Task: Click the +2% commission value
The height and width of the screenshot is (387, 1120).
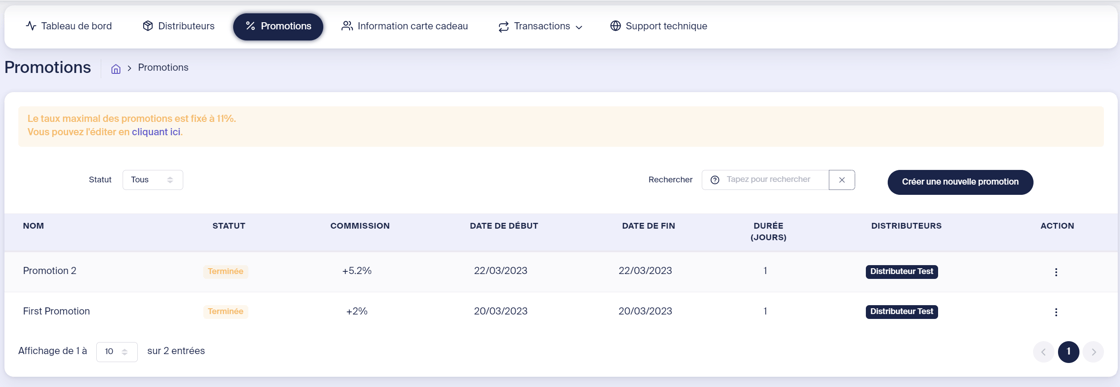Action: coord(357,311)
